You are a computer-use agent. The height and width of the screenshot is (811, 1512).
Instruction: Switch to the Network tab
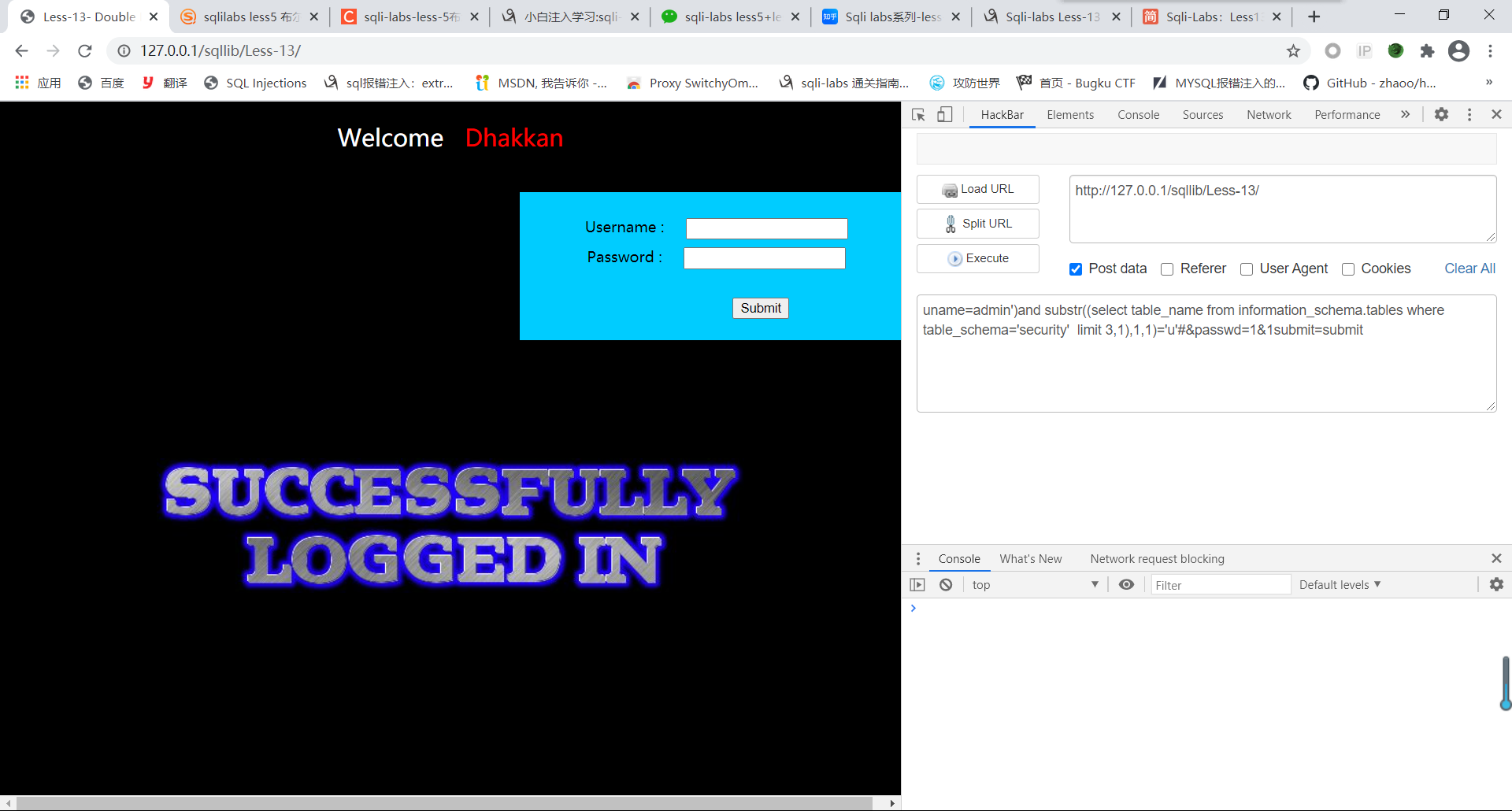point(1269,115)
